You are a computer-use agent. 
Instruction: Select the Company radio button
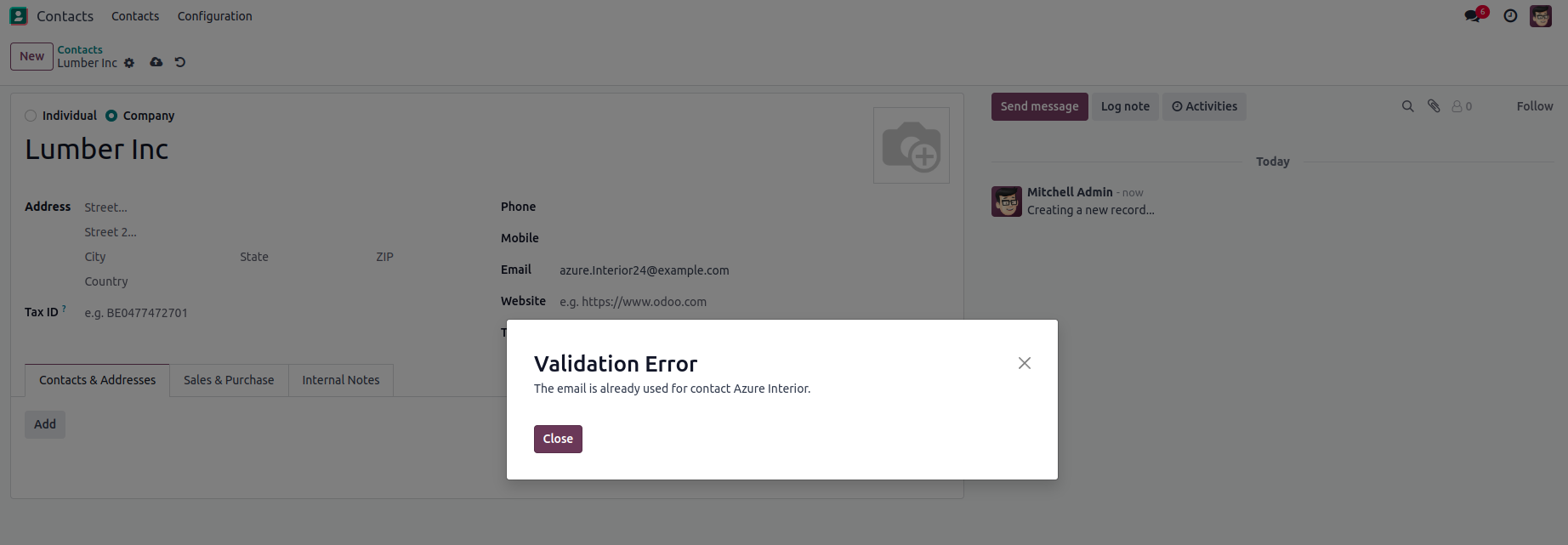click(111, 116)
